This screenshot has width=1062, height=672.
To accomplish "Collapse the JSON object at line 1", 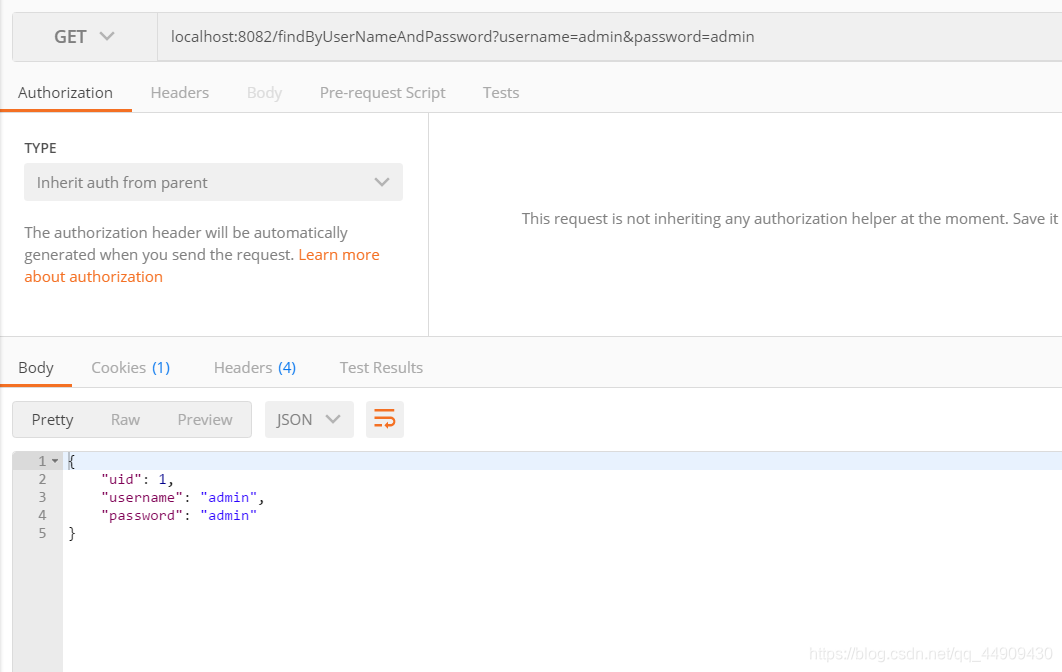I will (x=55, y=461).
